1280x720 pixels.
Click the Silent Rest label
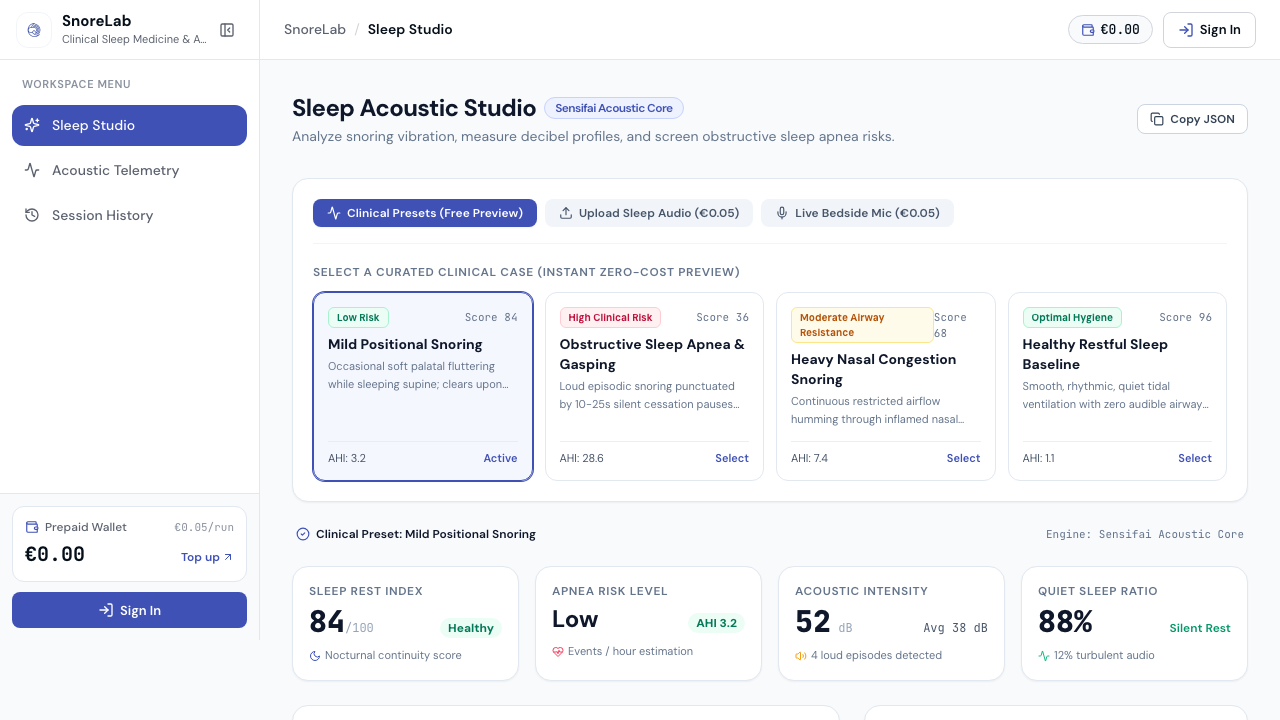(x=1200, y=628)
